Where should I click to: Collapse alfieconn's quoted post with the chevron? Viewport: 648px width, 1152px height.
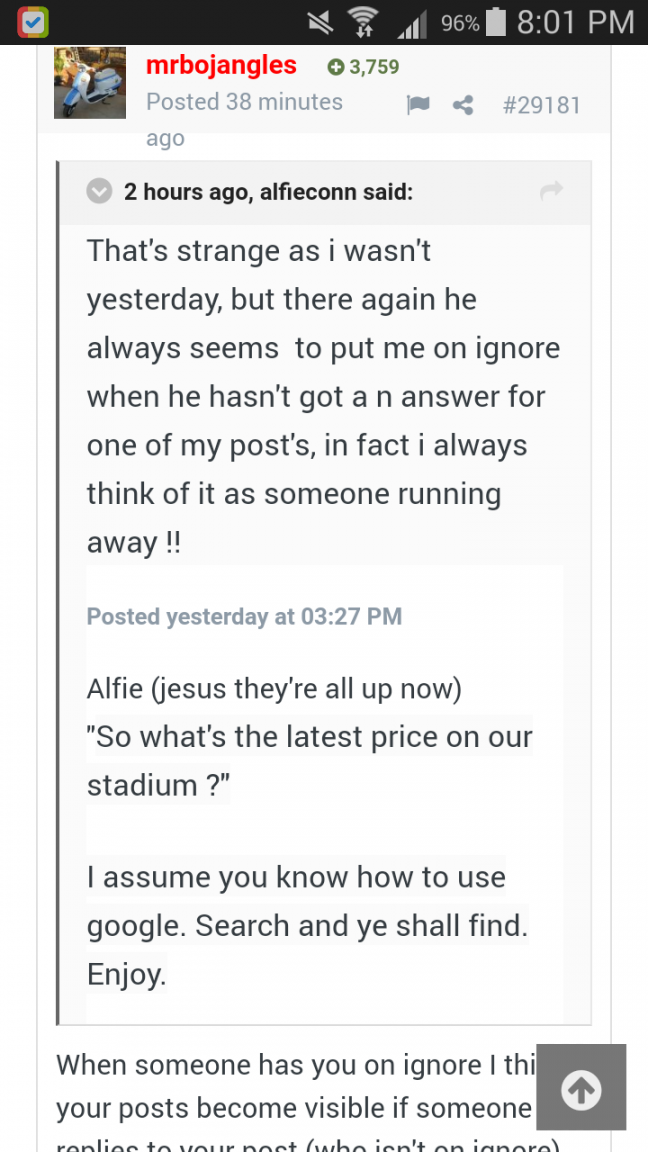click(x=99, y=192)
